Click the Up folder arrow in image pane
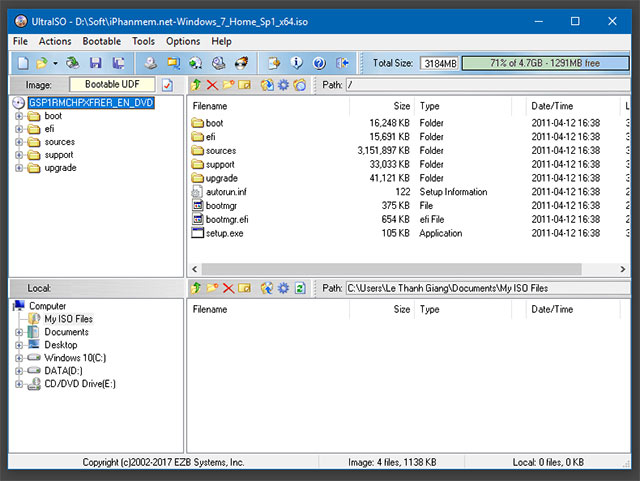The height and width of the screenshot is (481, 640). 196,85
